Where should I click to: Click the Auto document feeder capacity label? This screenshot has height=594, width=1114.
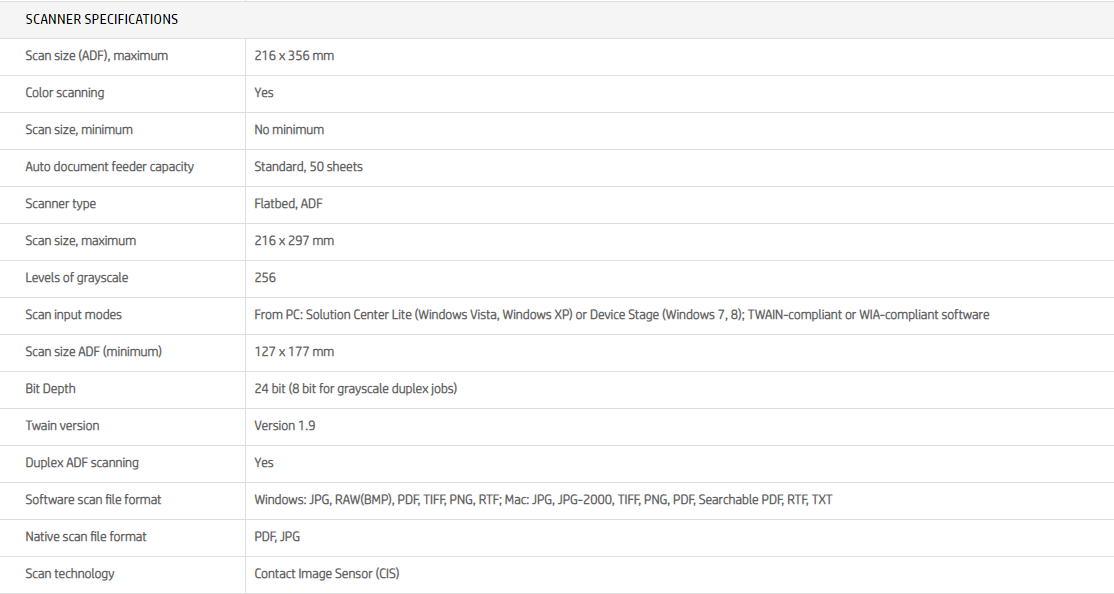click(x=110, y=167)
